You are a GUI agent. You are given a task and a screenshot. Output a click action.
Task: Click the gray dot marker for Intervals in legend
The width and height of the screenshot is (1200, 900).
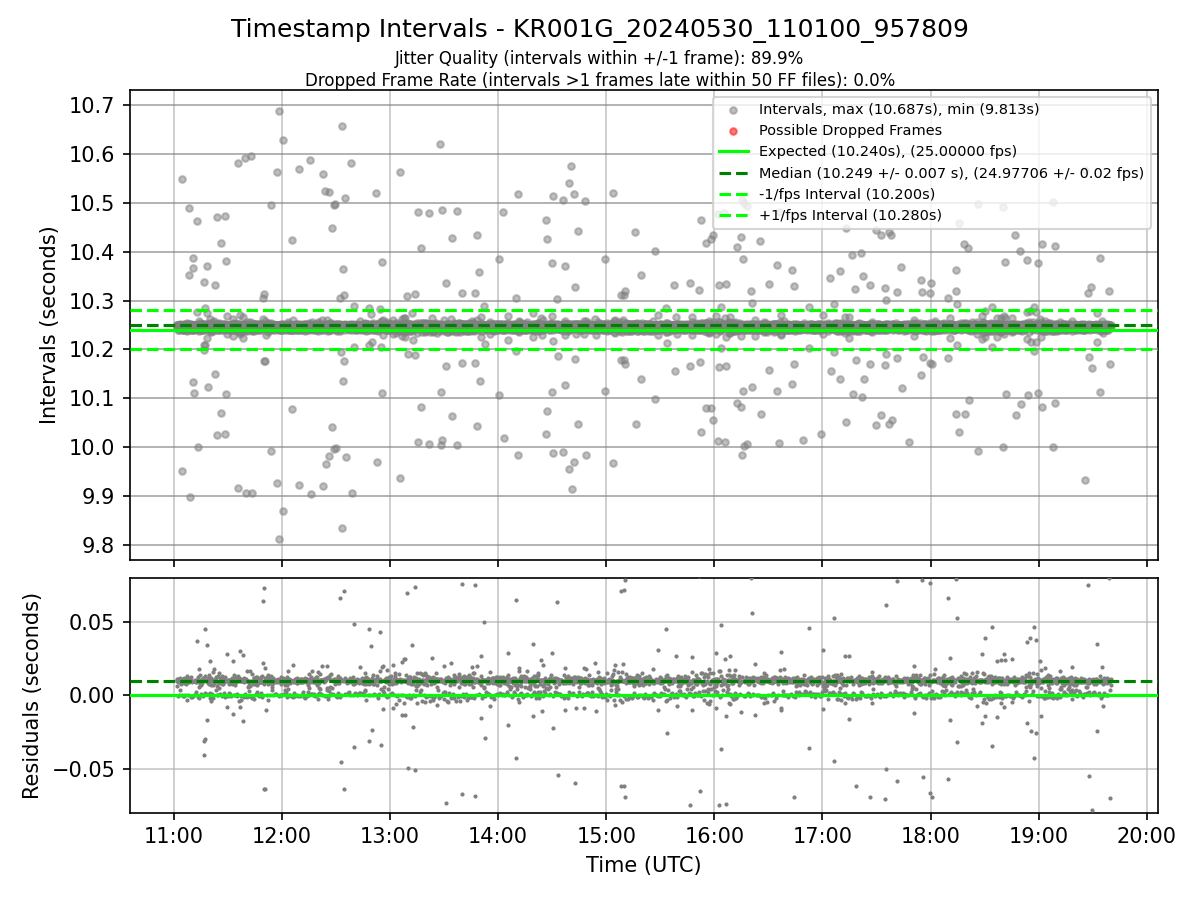(x=733, y=110)
